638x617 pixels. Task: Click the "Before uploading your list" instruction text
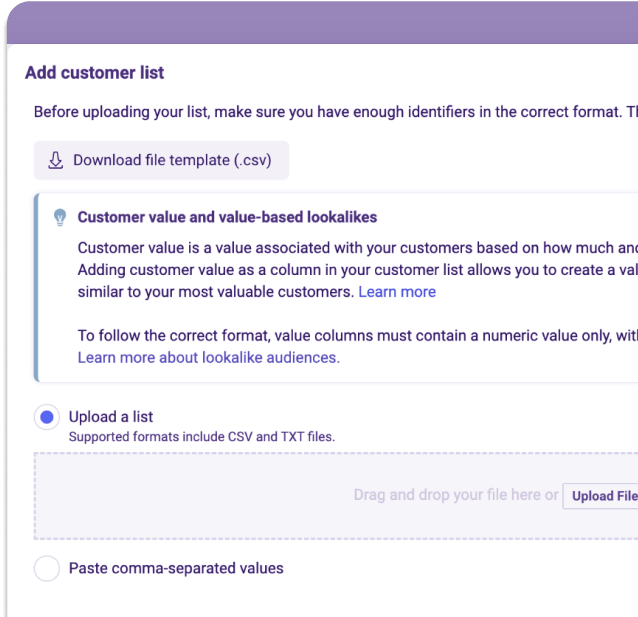pyautogui.click(x=330, y=112)
